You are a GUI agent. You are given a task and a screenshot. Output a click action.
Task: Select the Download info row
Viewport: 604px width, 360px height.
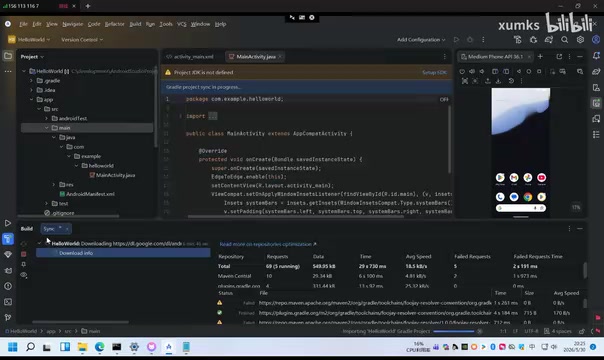[x=123, y=253]
